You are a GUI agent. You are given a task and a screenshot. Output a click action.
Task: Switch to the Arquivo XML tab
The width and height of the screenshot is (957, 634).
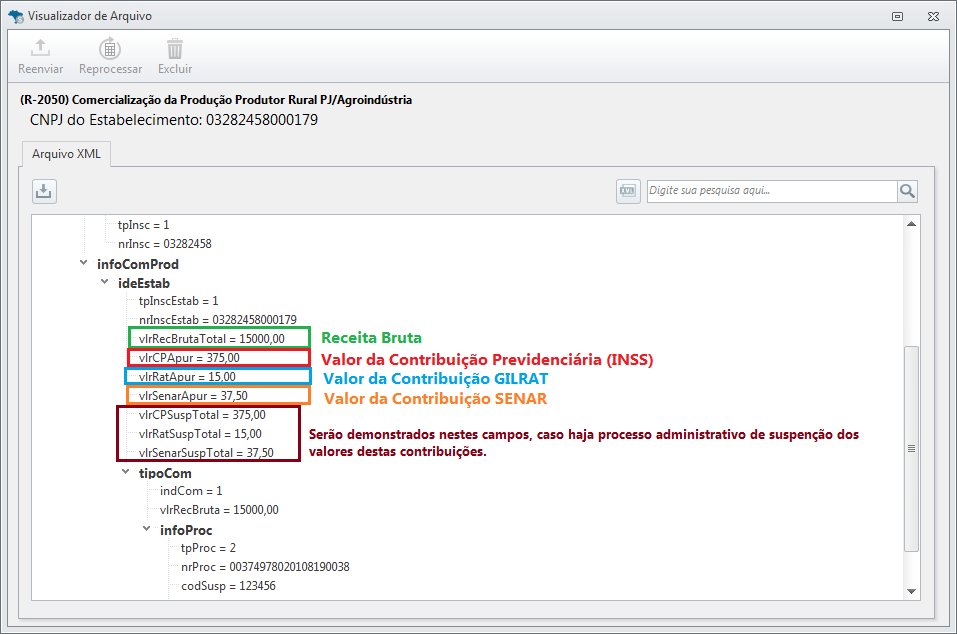(66, 154)
